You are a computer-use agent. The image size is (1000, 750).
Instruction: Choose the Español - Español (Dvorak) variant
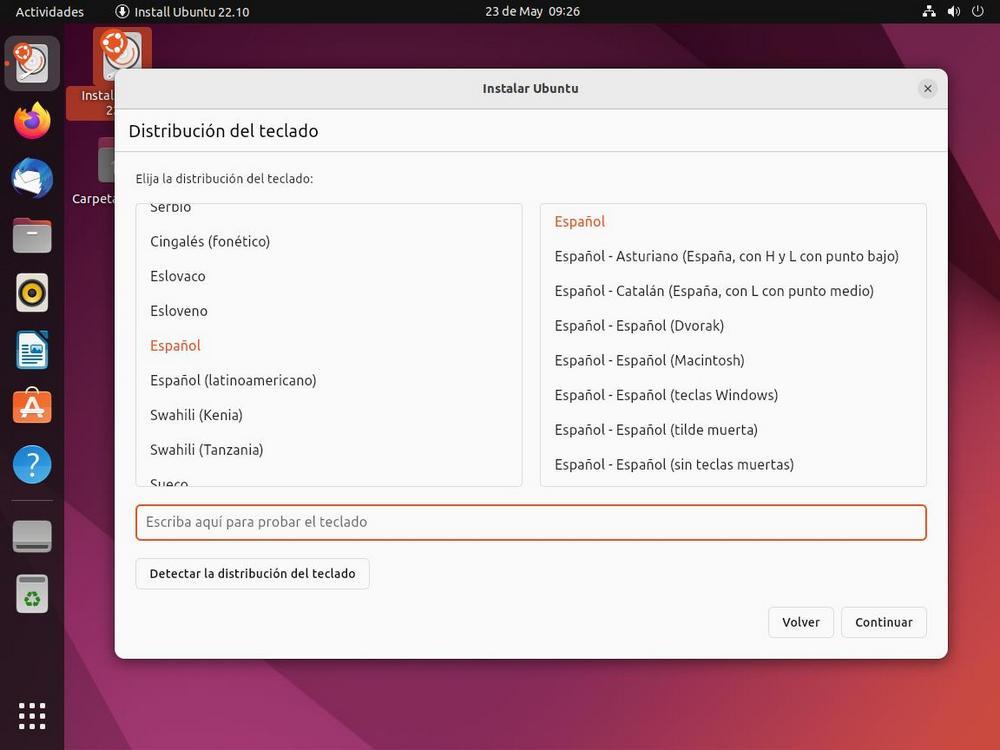point(733,326)
